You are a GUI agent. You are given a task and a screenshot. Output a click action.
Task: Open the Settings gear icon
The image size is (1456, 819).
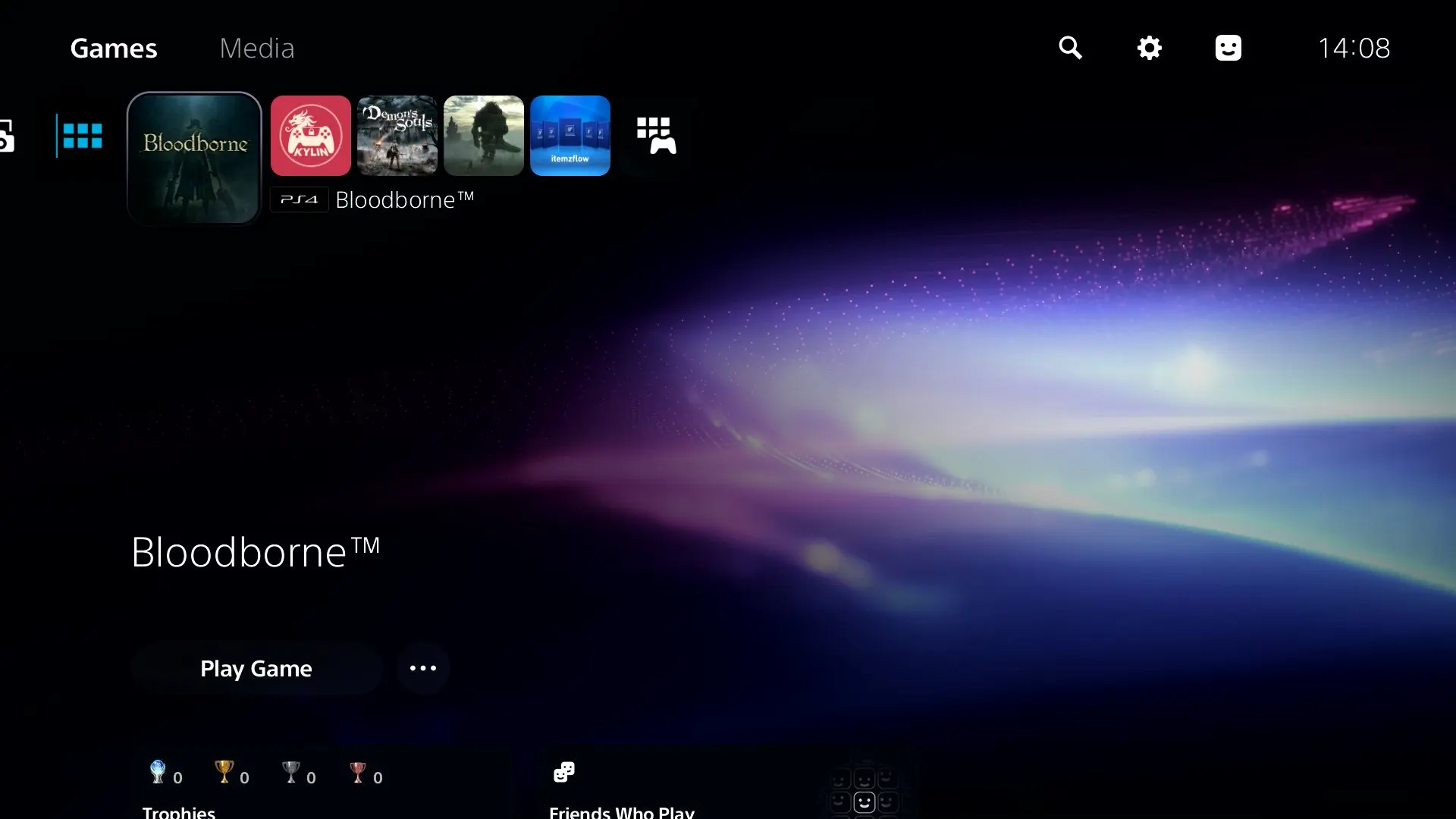1149,48
